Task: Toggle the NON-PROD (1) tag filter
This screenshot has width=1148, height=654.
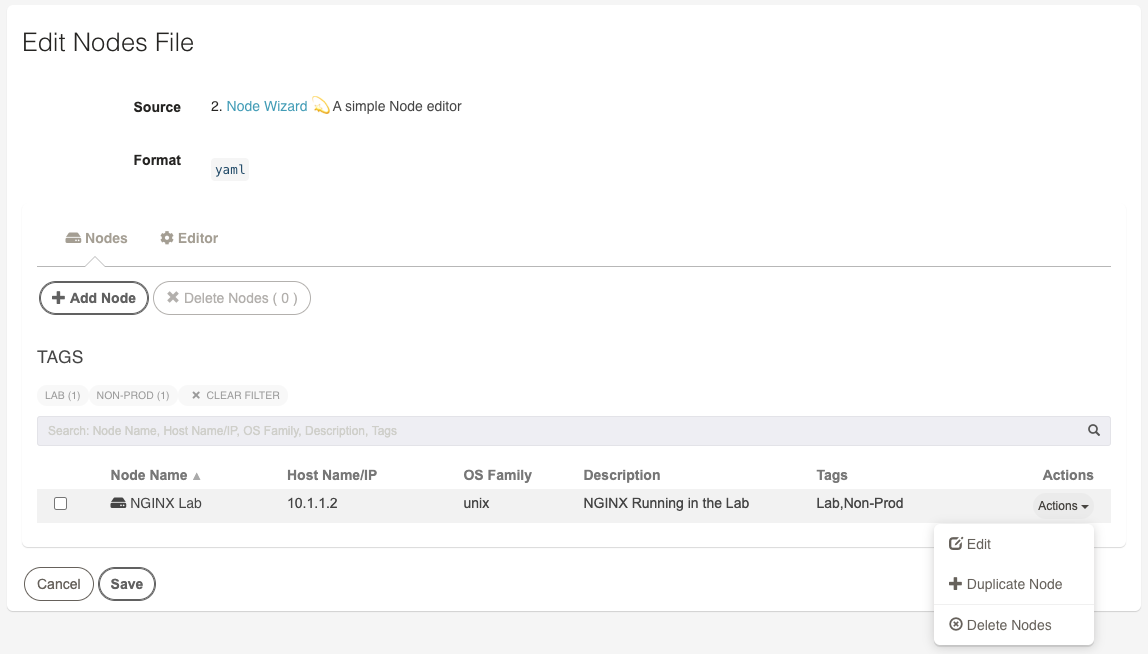Action: [133, 395]
